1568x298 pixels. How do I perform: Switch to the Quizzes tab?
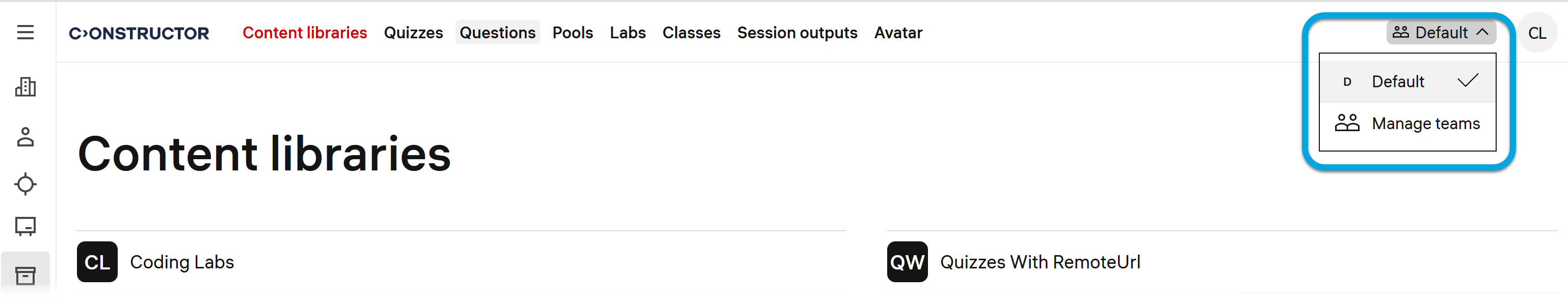coord(413,33)
